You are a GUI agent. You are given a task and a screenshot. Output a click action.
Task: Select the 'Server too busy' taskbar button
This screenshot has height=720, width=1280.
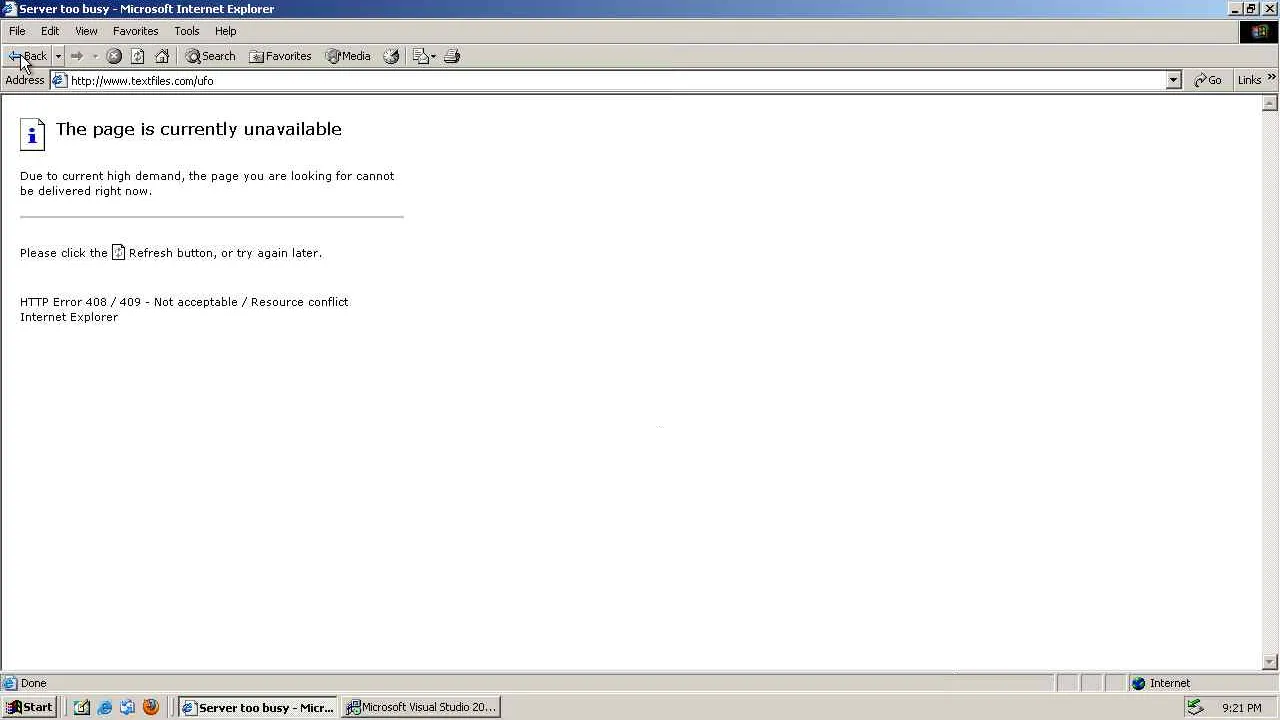coord(258,707)
